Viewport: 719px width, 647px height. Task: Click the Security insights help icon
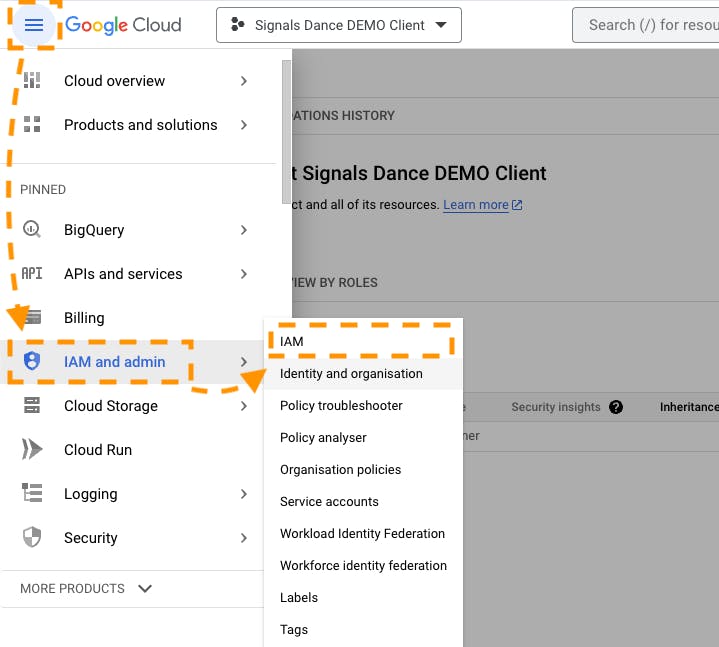coord(616,407)
